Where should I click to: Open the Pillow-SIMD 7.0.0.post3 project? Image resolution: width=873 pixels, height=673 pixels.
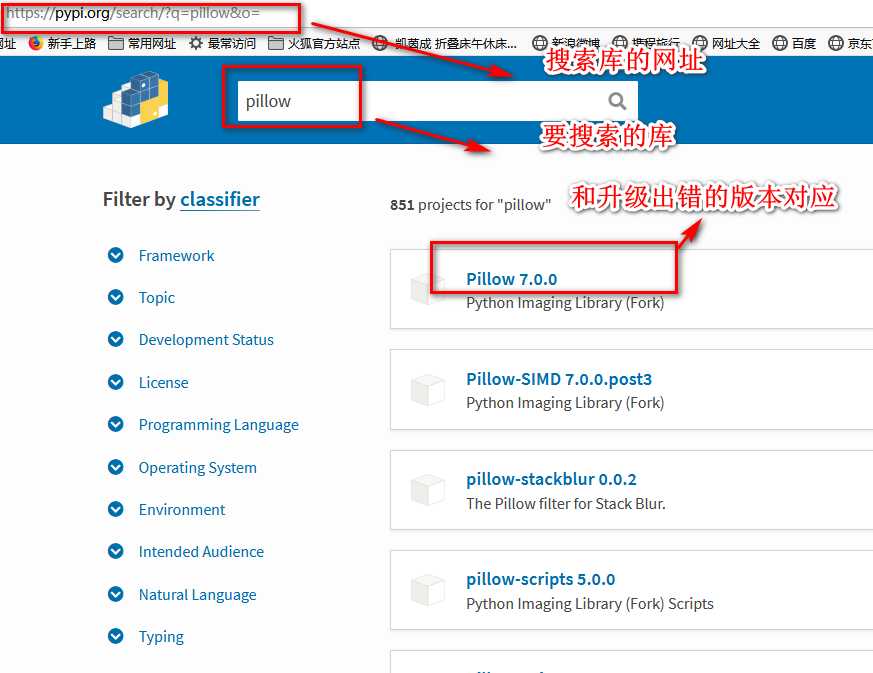click(559, 379)
